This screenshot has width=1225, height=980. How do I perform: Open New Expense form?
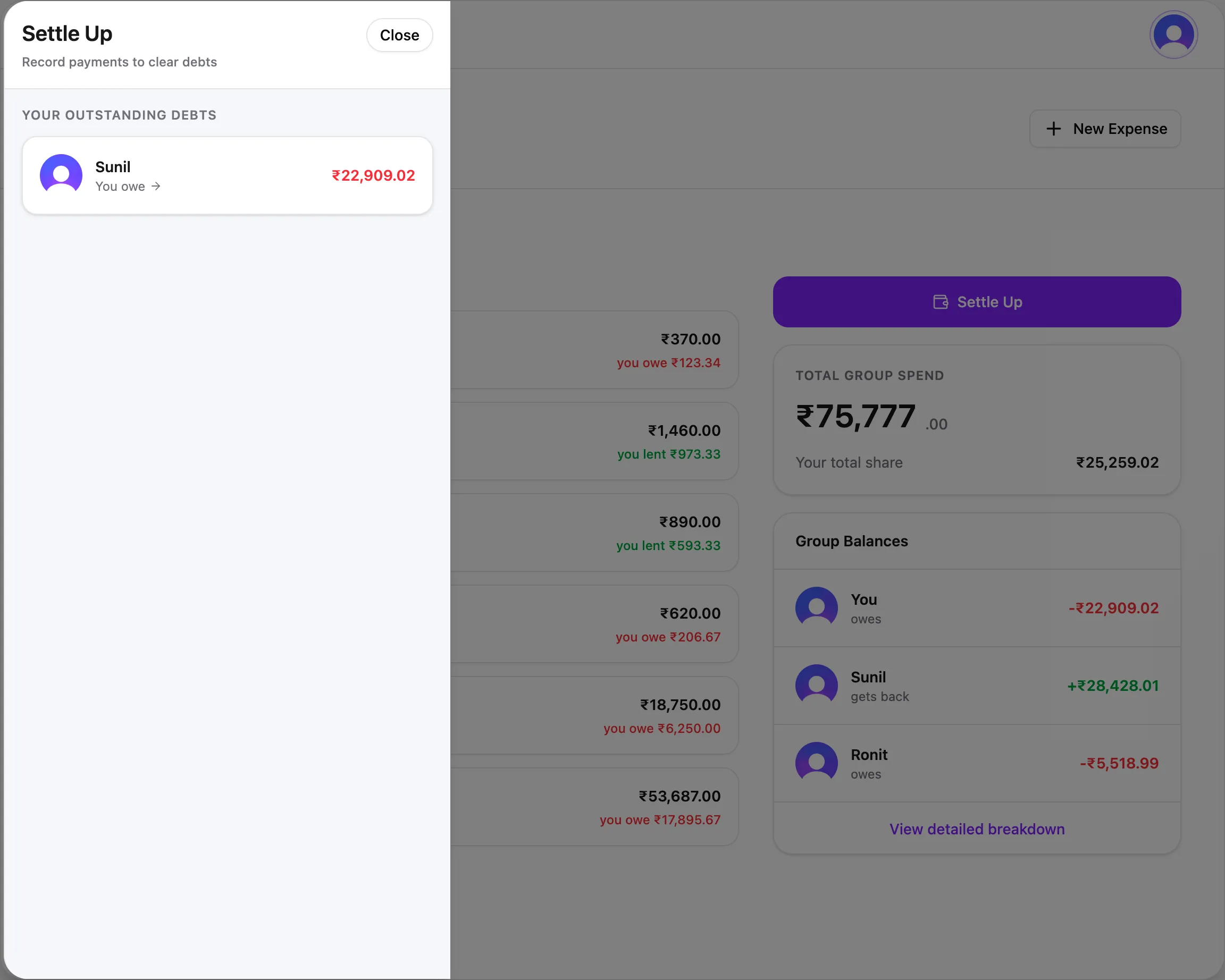point(1104,128)
